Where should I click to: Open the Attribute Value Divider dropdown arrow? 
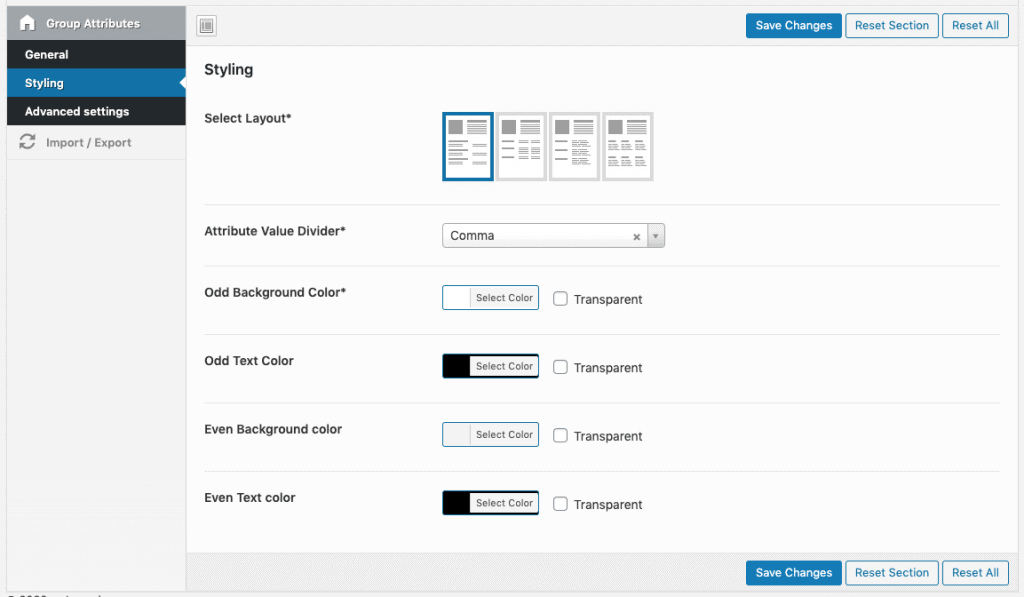(655, 237)
